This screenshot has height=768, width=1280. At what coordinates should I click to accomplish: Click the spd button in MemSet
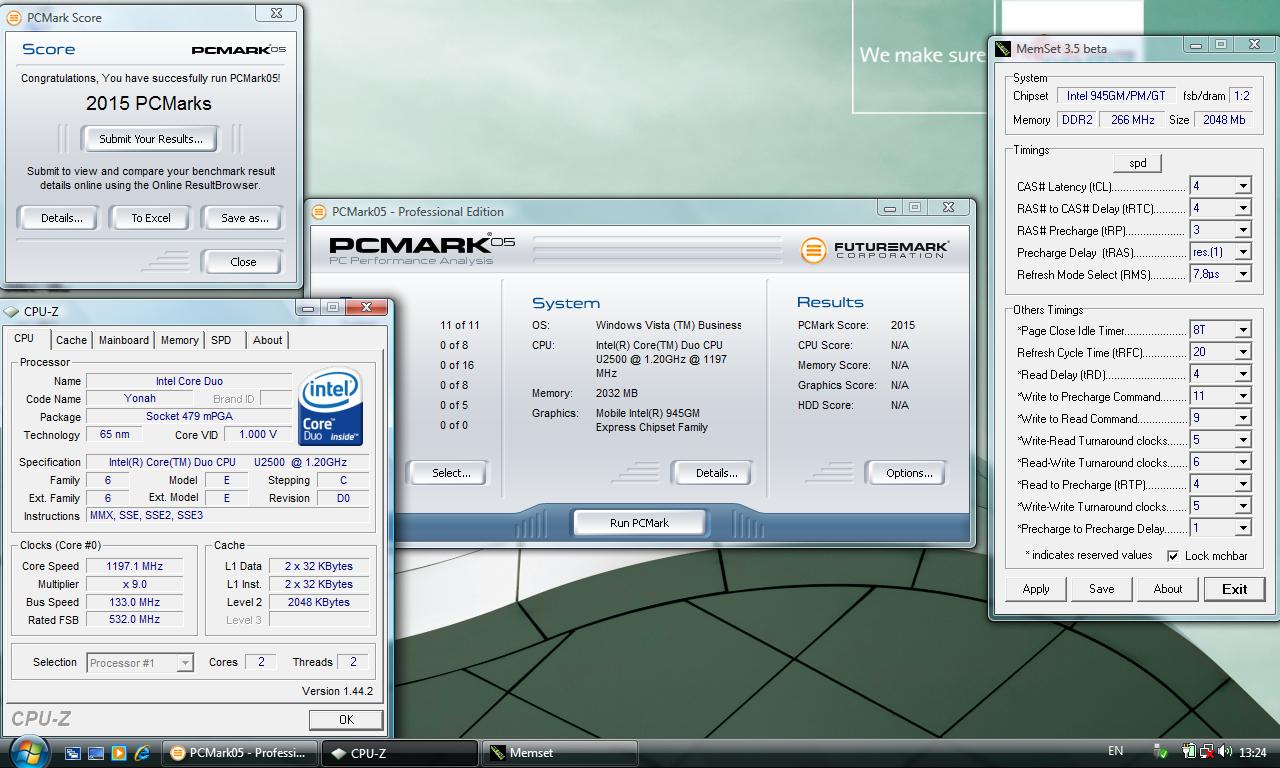coord(1138,163)
